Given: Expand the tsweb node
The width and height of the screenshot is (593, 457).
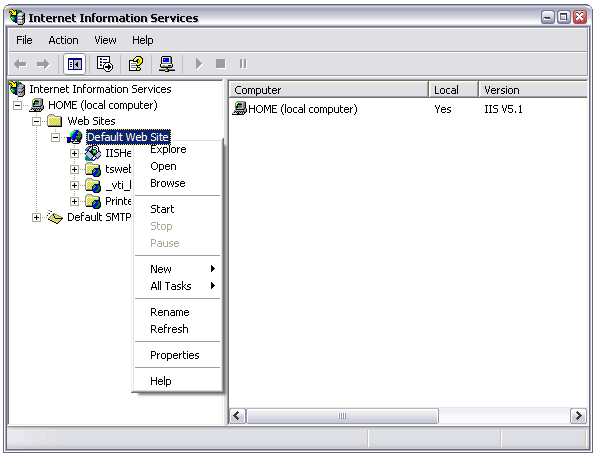Looking at the screenshot, I should point(74,169).
